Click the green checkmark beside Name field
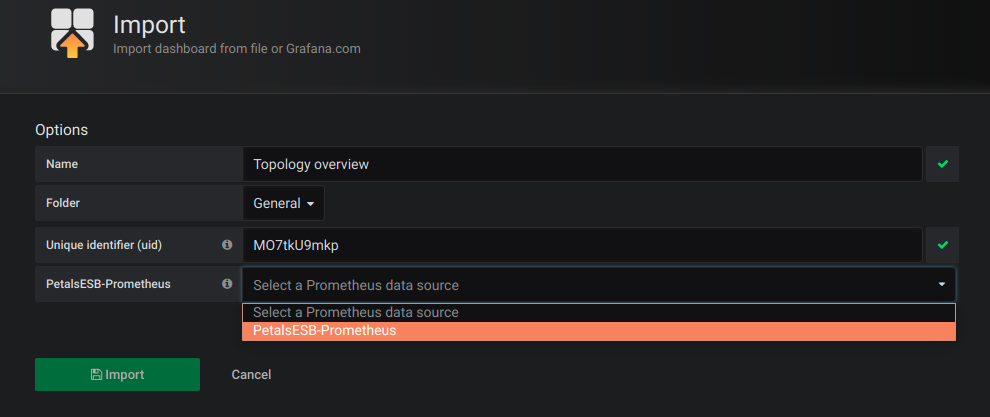 pyautogui.click(x=942, y=164)
